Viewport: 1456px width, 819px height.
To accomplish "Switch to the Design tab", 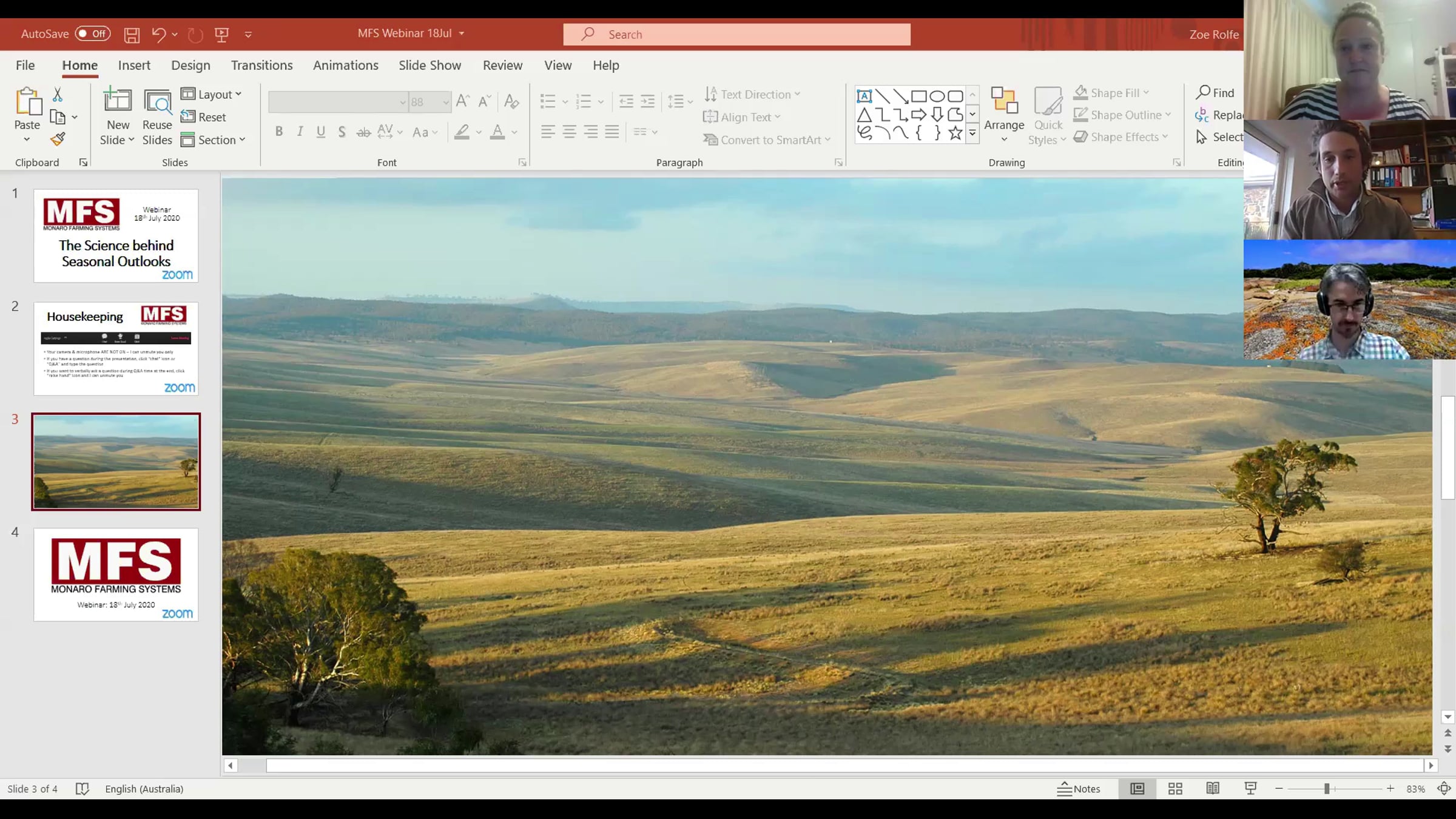I will pyautogui.click(x=190, y=66).
